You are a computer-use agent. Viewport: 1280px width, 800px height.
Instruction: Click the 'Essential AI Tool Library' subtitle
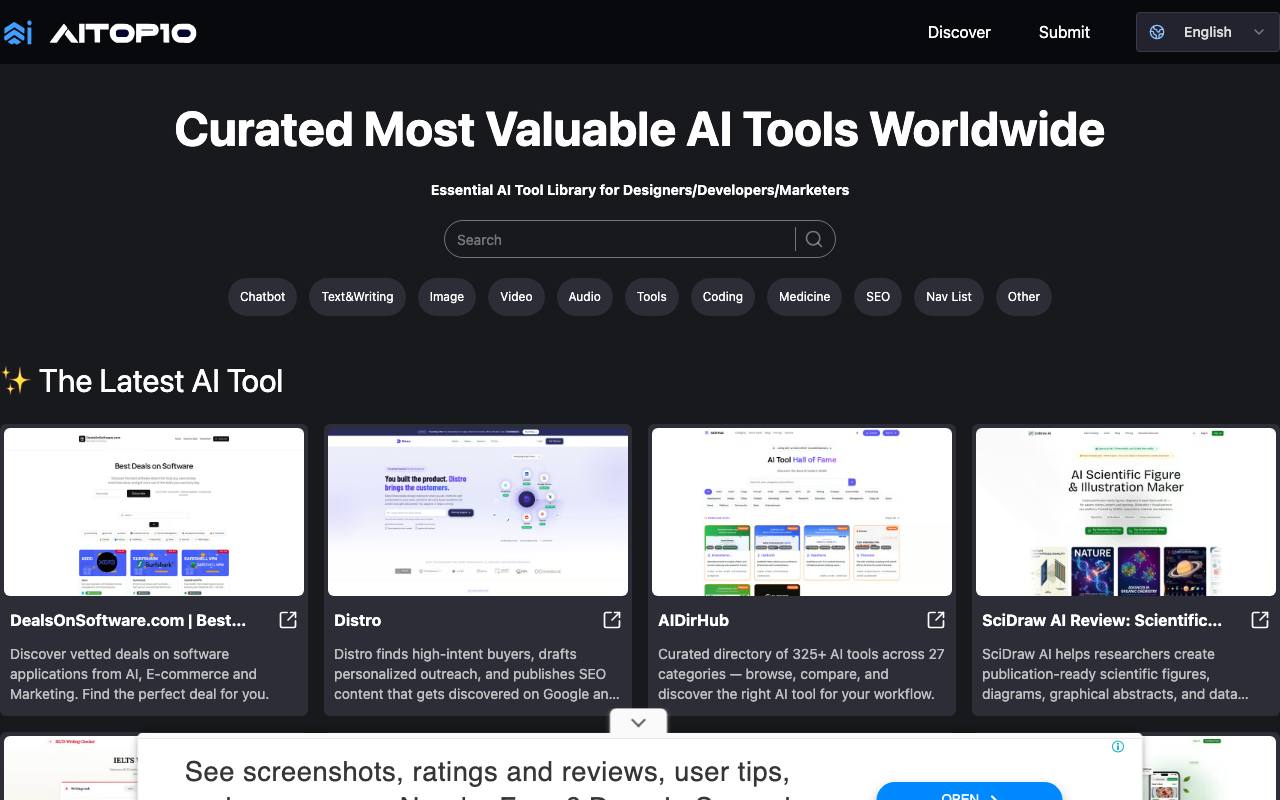pos(640,190)
